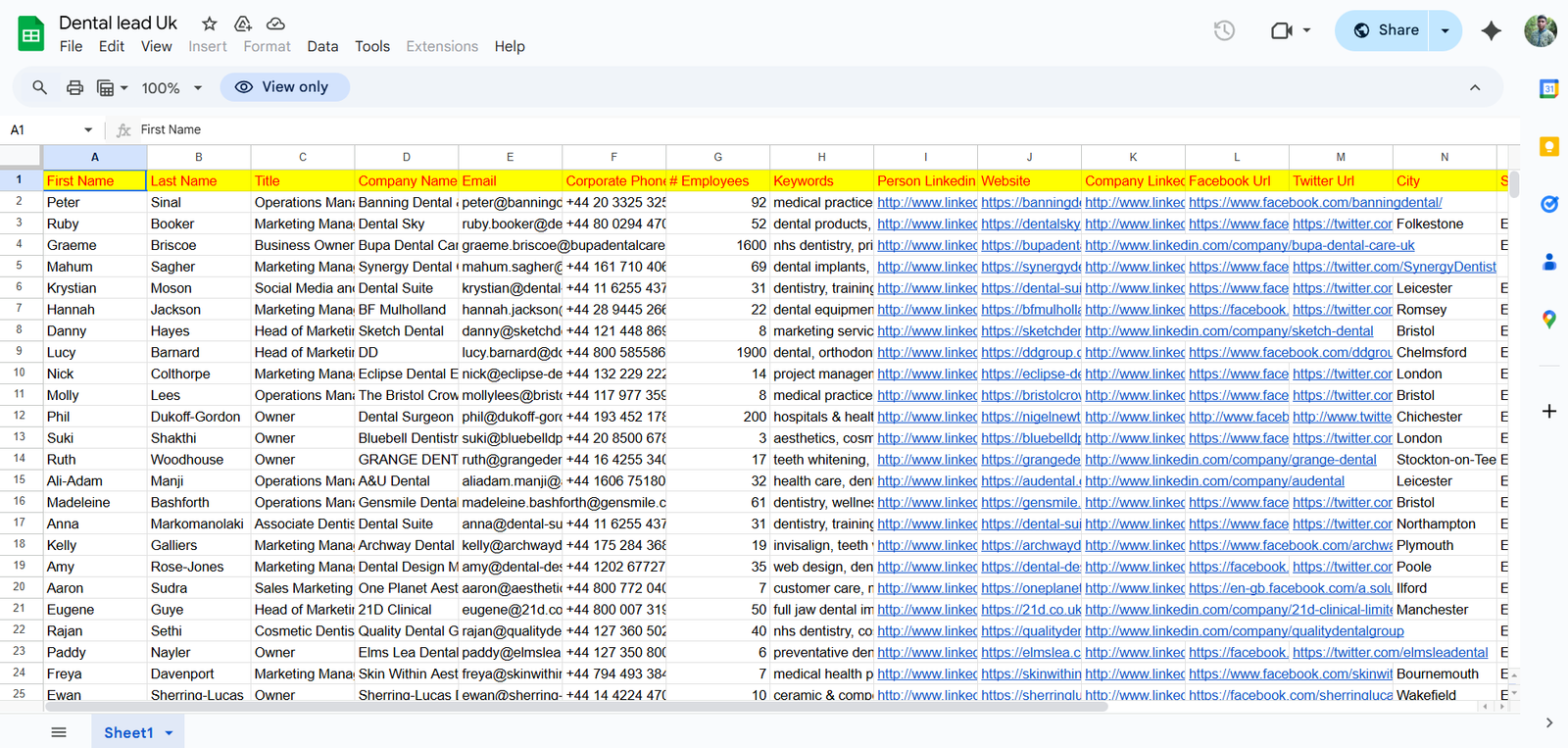Click the View only mode button

coord(284,87)
